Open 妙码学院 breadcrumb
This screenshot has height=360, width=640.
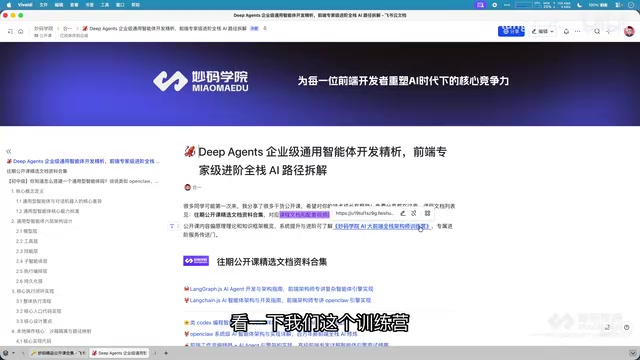click(44, 29)
